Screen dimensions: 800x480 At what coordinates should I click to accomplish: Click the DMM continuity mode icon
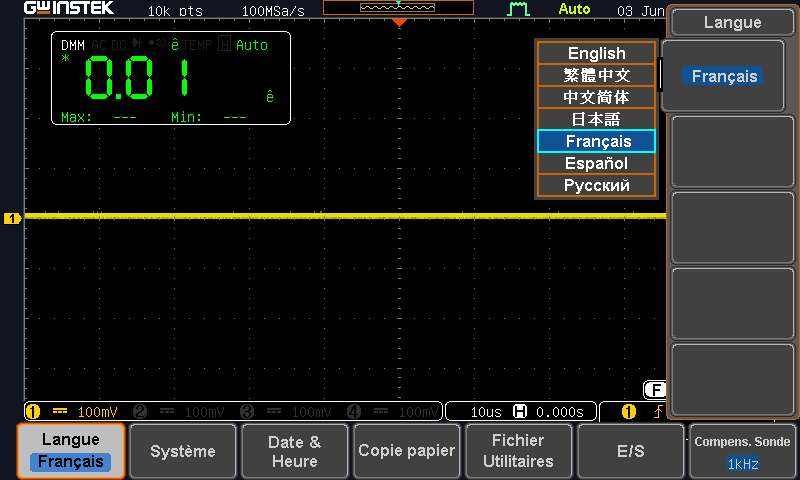(x=157, y=43)
